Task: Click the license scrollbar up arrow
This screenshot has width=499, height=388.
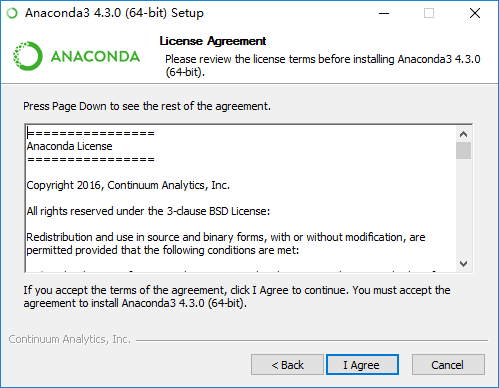Action: [463, 134]
